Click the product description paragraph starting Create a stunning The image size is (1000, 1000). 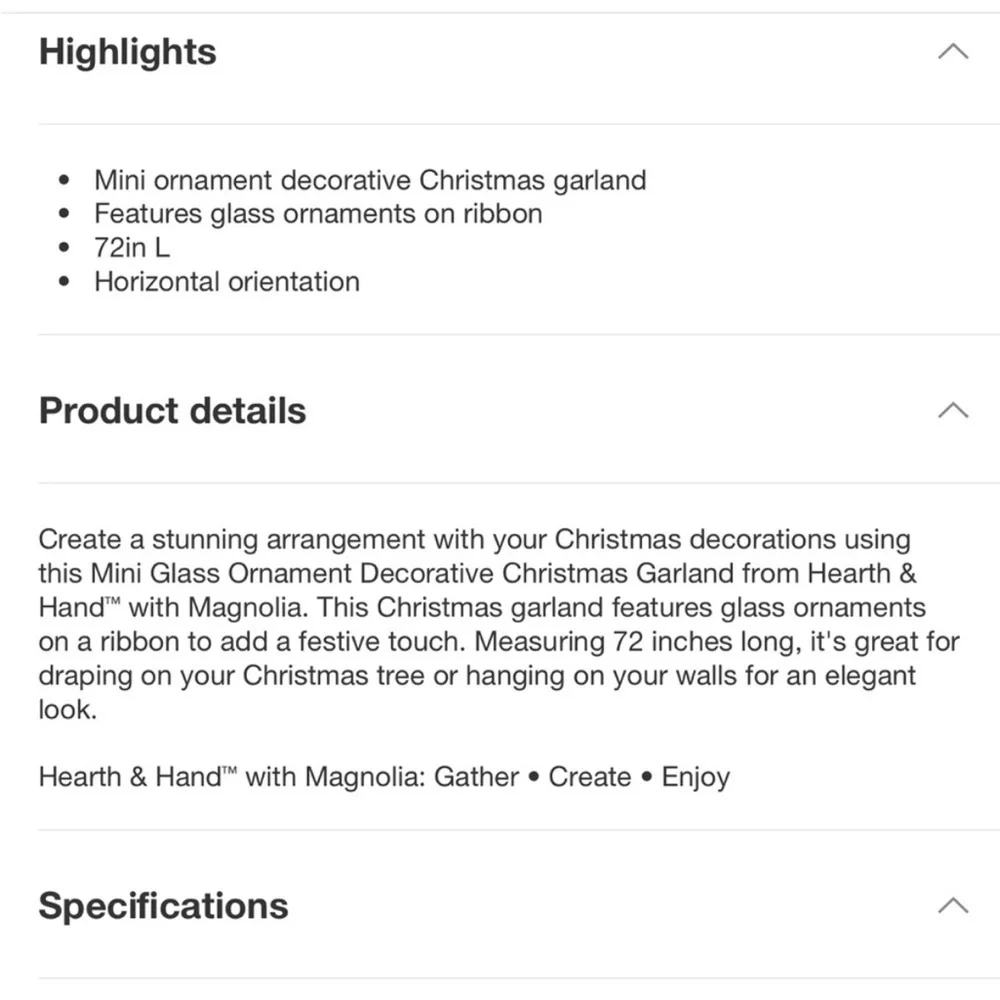click(499, 624)
